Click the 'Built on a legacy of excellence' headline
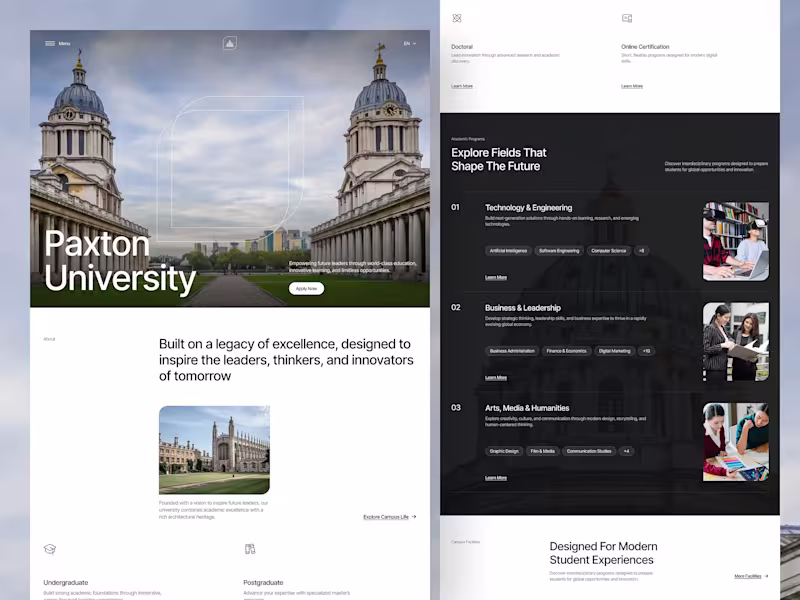This screenshot has width=800, height=600. point(286,360)
